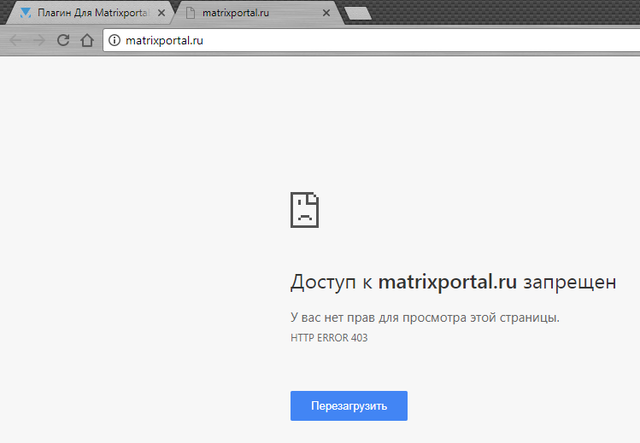Click the browser back arrow
The image size is (640, 443).
point(17,40)
